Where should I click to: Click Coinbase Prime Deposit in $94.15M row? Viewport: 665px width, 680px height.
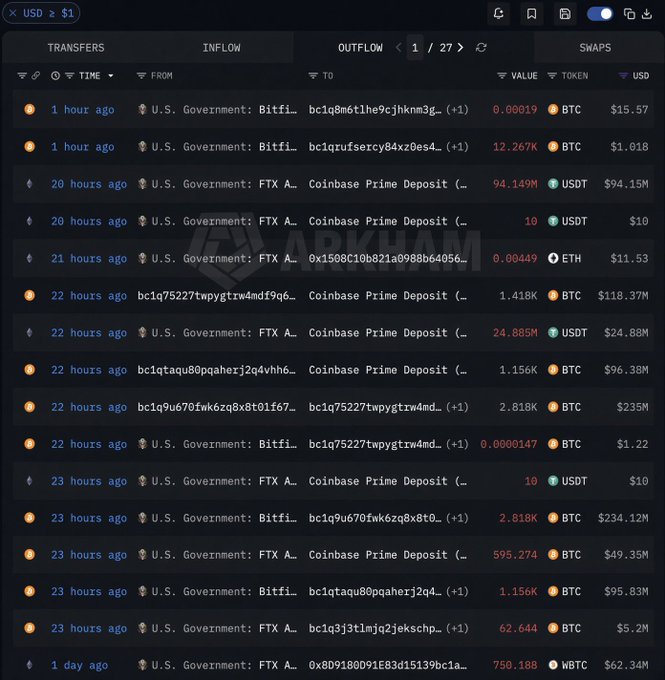(387, 184)
